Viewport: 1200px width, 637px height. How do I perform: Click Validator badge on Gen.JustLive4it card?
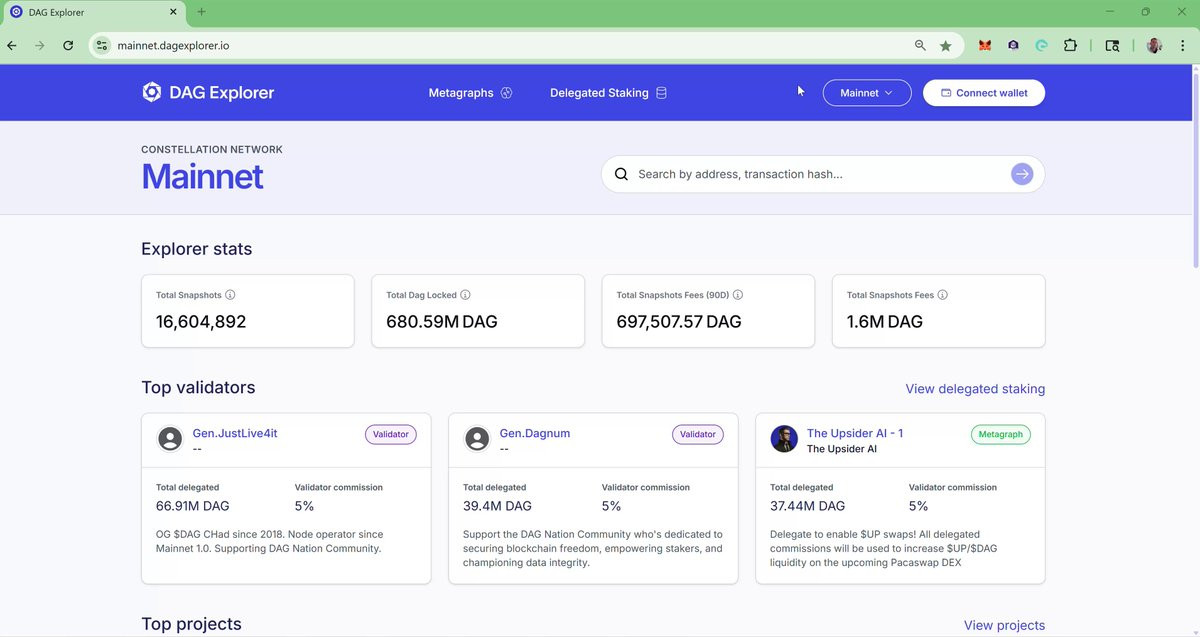(391, 434)
